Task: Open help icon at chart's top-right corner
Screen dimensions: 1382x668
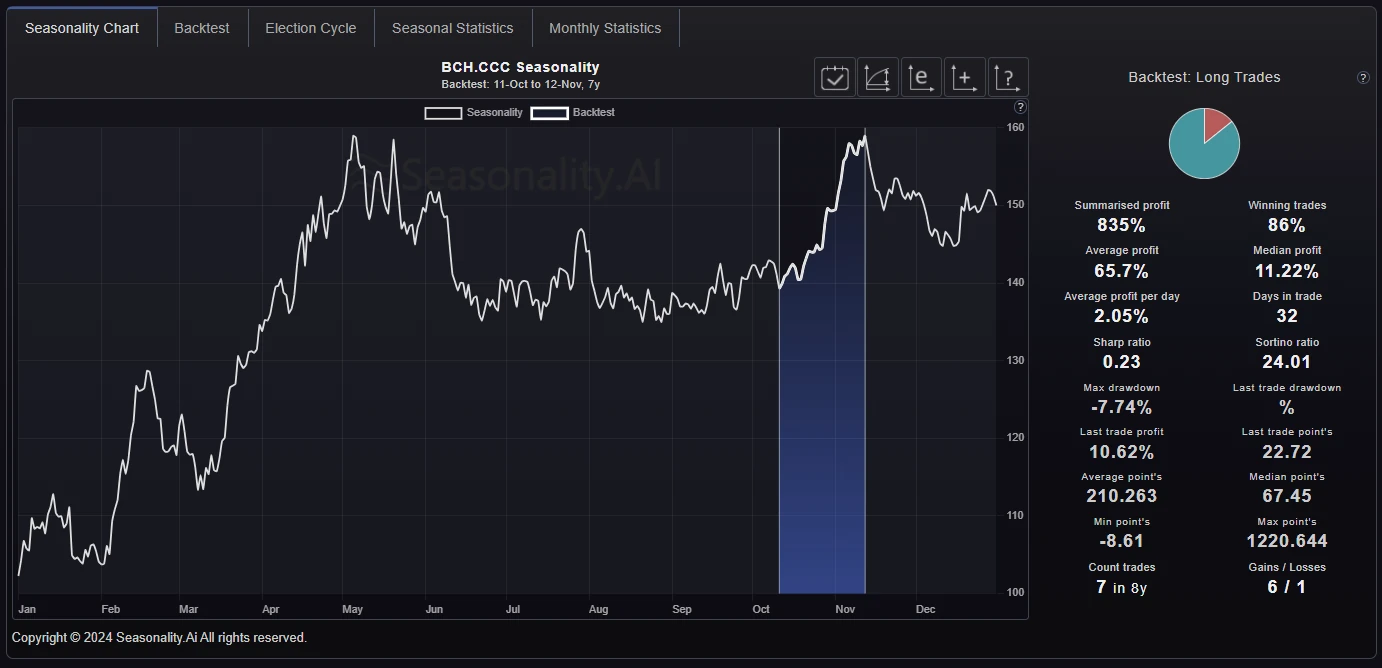Action: point(1020,107)
